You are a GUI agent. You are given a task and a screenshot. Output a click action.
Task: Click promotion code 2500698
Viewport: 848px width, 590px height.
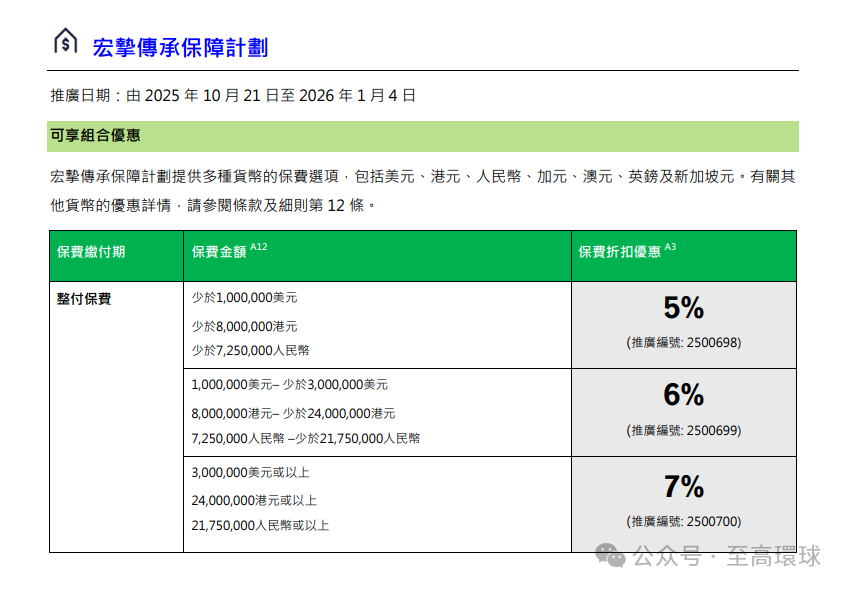pyautogui.click(x=684, y=342)
